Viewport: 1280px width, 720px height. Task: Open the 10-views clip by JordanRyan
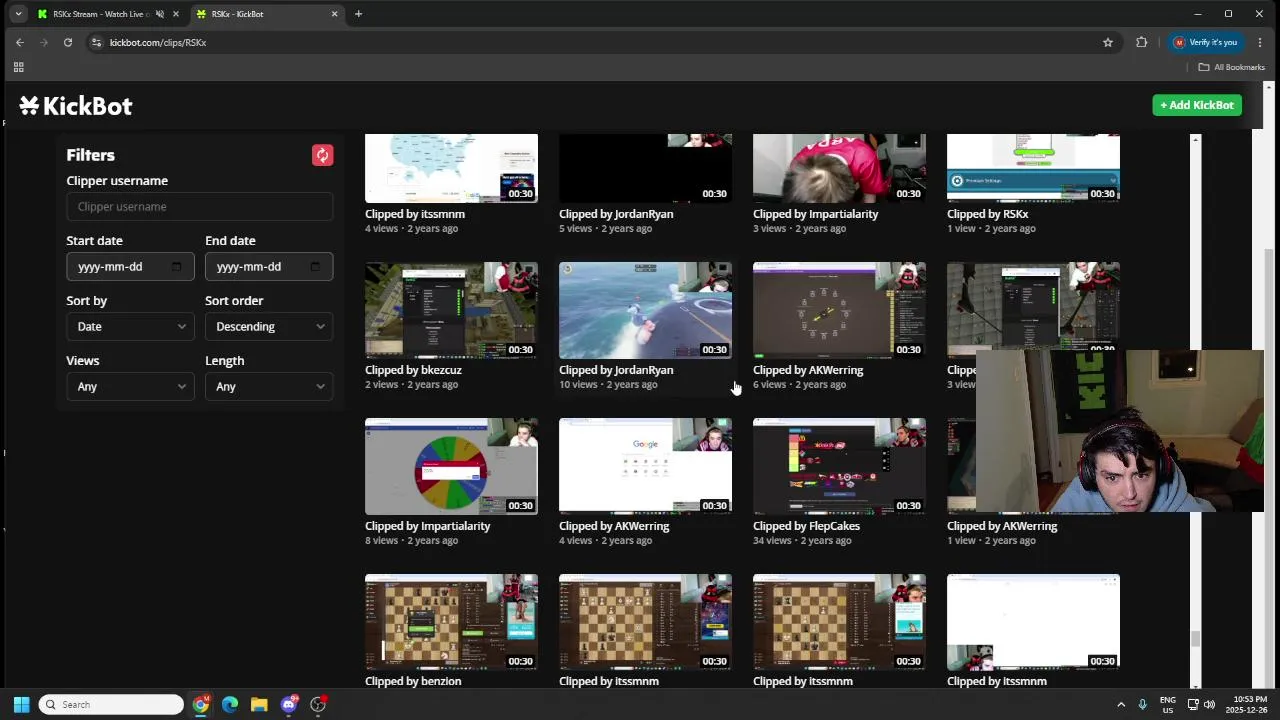click(x=645, y=310)
